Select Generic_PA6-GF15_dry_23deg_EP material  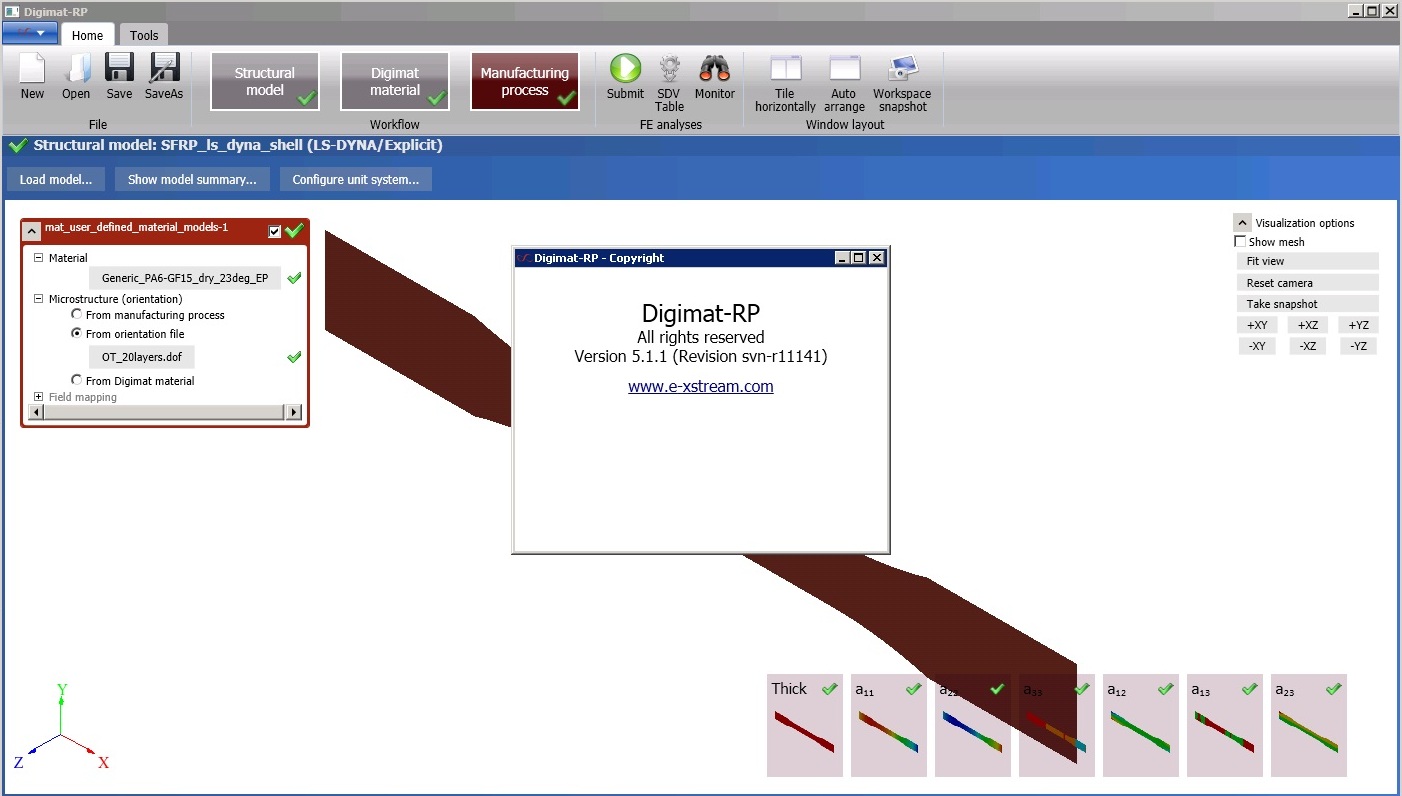click(185, 279)
